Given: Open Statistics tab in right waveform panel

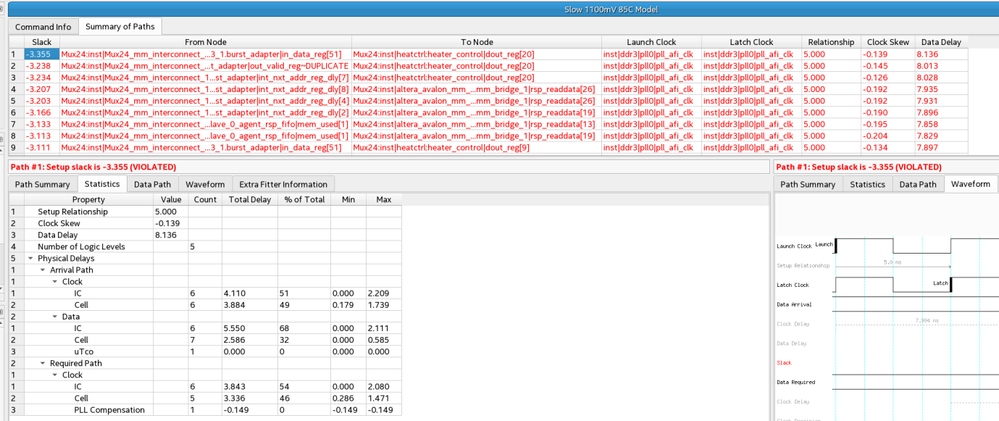Looking at the screenshot, I should pos(867,184).
